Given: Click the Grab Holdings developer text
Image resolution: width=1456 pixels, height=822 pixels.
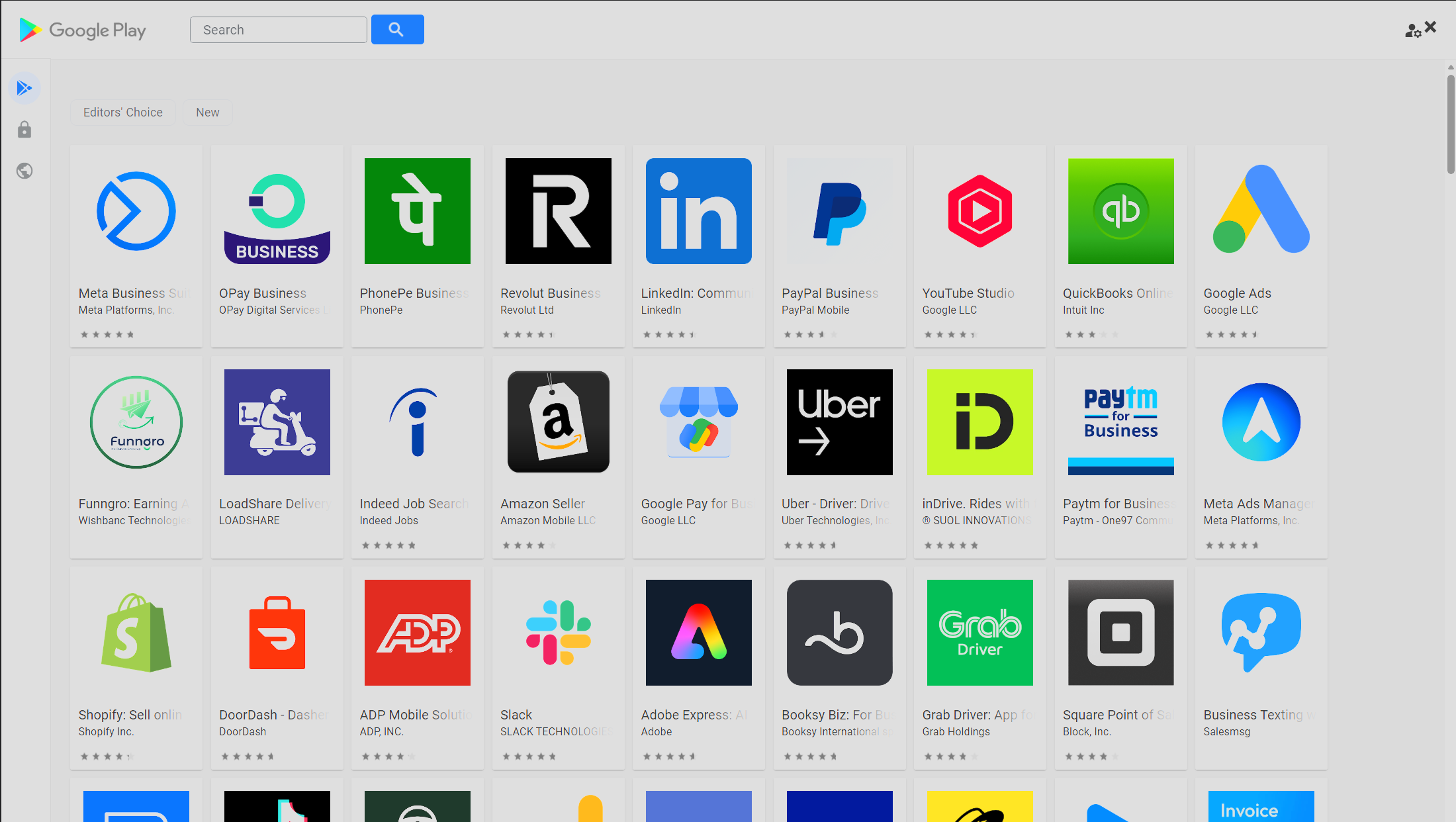Looking at the screenshot, I should tap(956, 731).
